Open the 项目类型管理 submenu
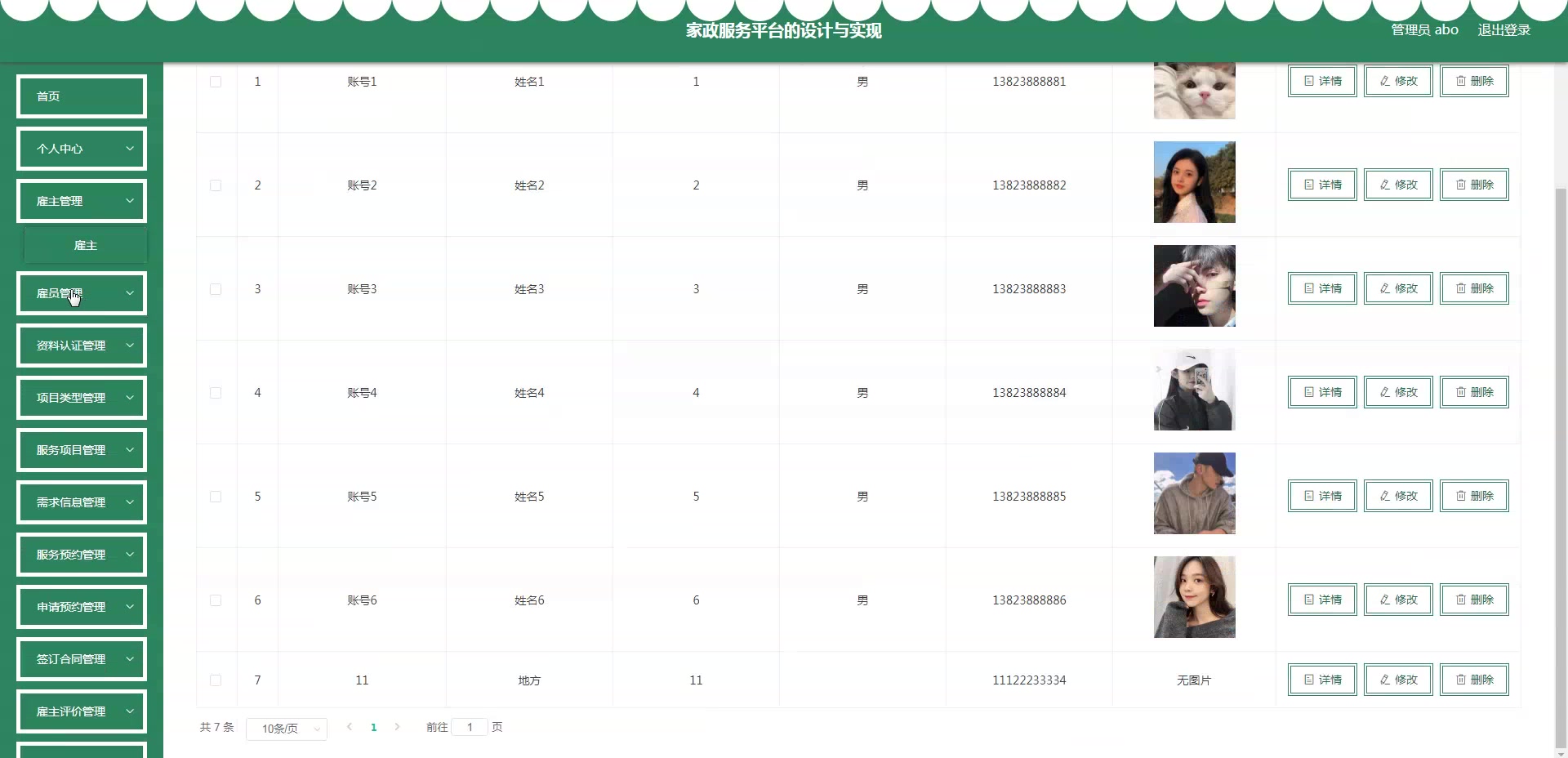1568x758 pixels. (x=82, y=398)
